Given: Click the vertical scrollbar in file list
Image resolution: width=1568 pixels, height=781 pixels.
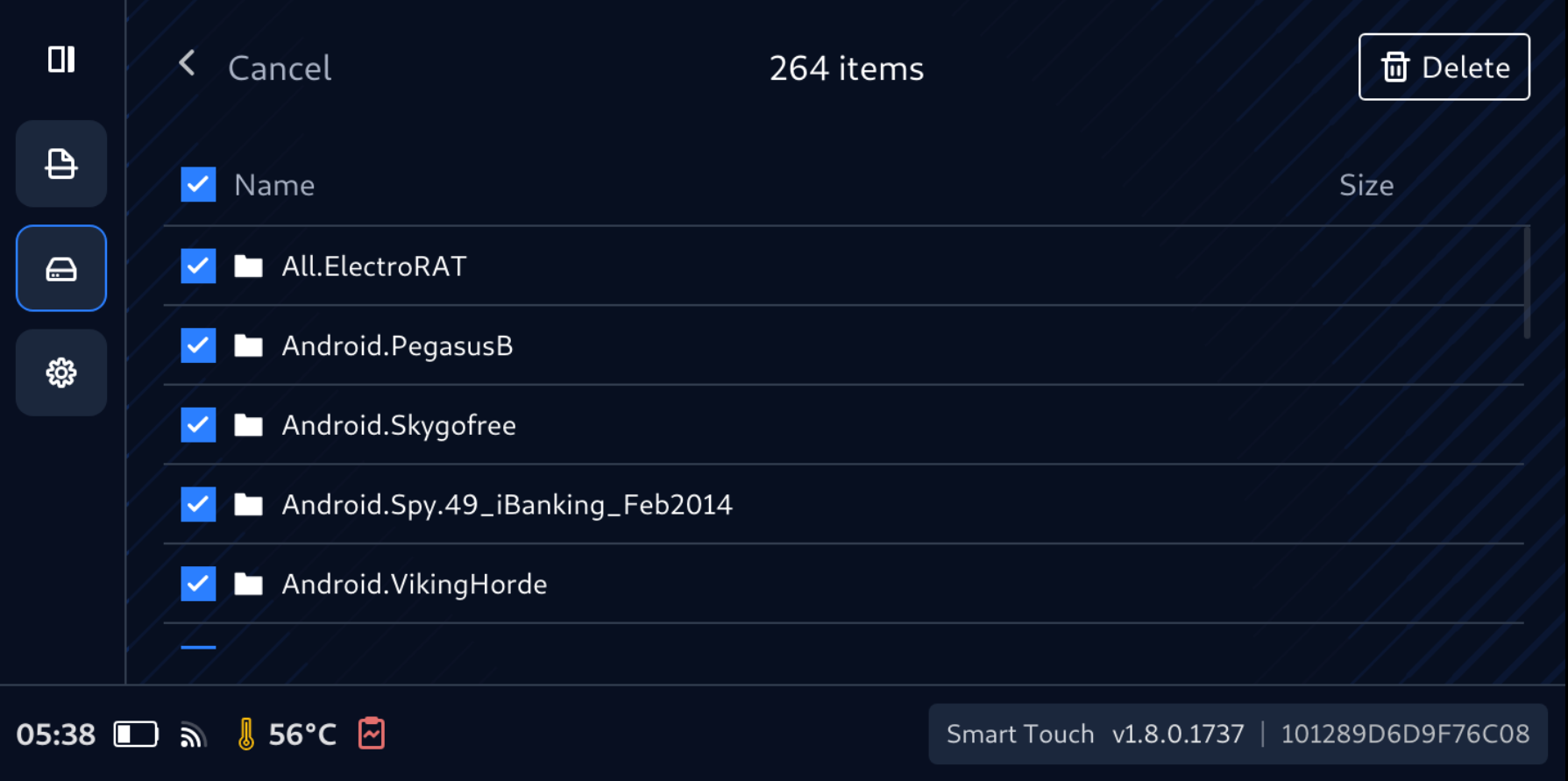Looking at the screenshot, I should (x=1527, y=282).
